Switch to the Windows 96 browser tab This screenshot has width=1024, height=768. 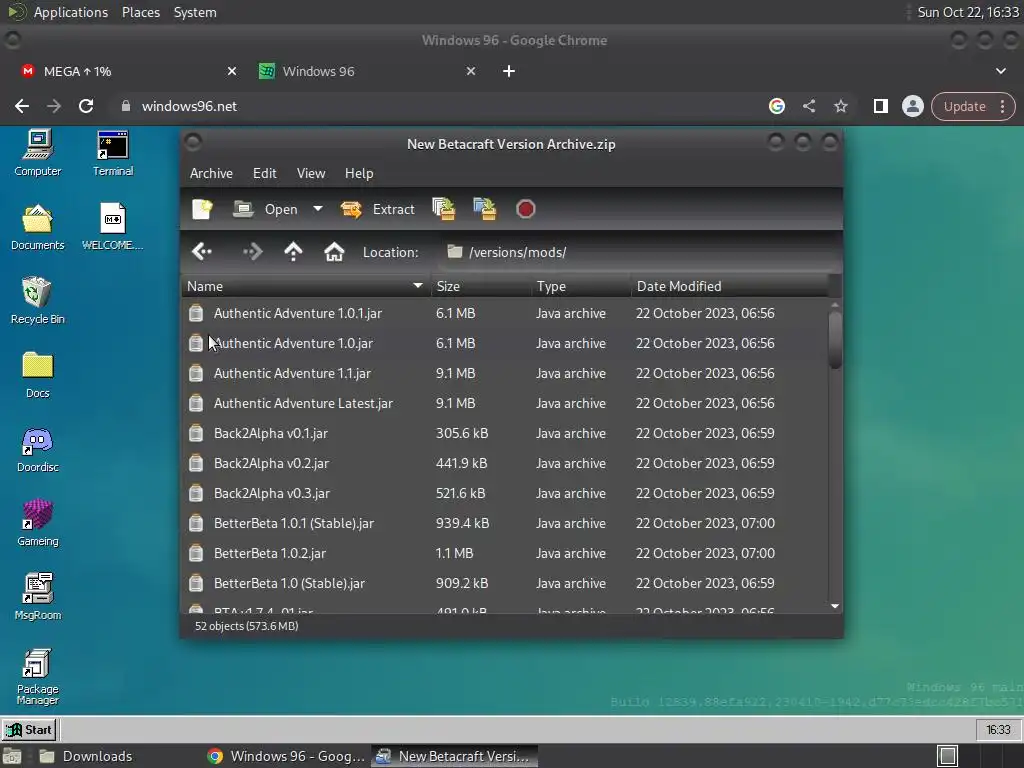click(367, 71)
